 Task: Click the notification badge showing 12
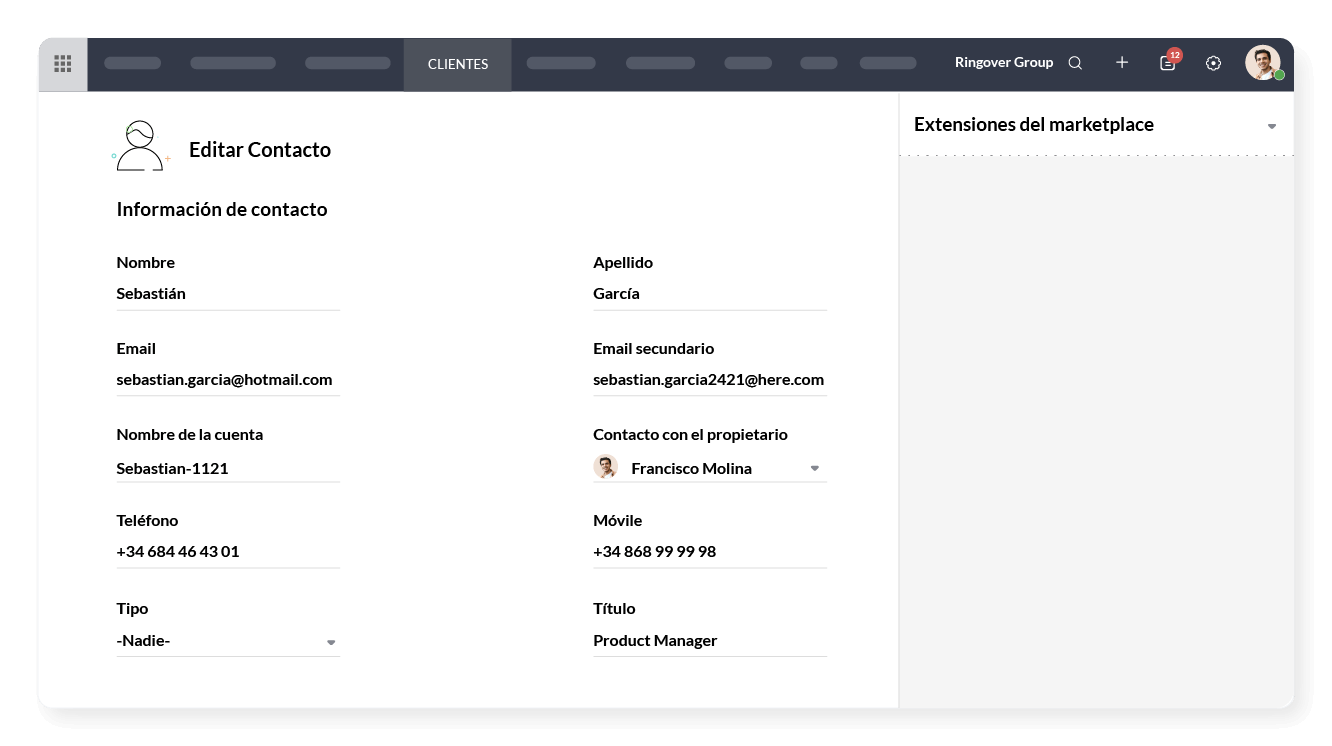click(x=1176, y=53)
